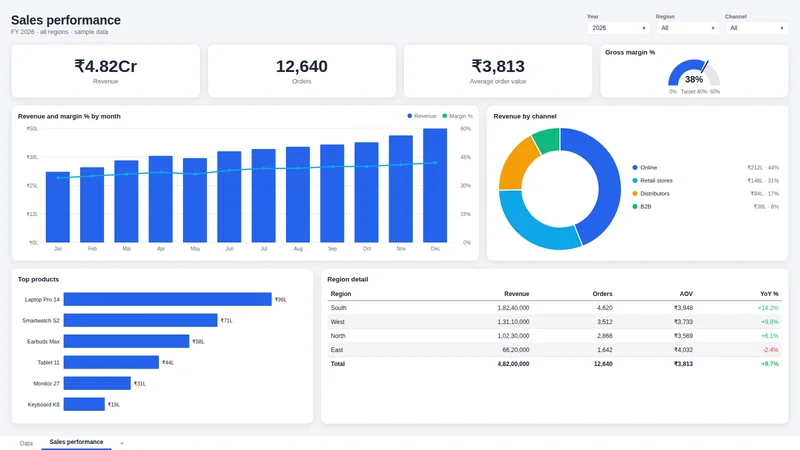Click West orders value 3,512
800x450 pixels.
pyautogui.click(x=605, y=322)
